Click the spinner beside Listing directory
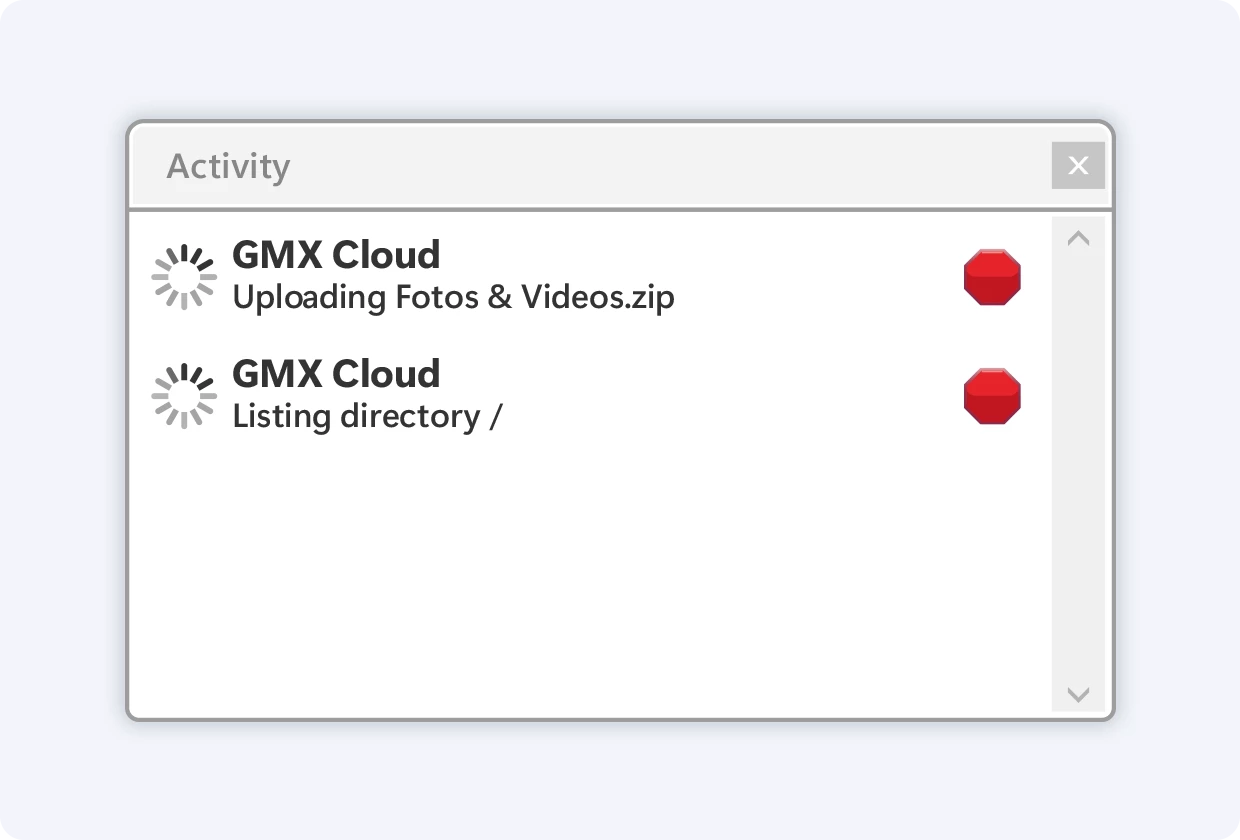1240x840 pixels. (184, 396)
